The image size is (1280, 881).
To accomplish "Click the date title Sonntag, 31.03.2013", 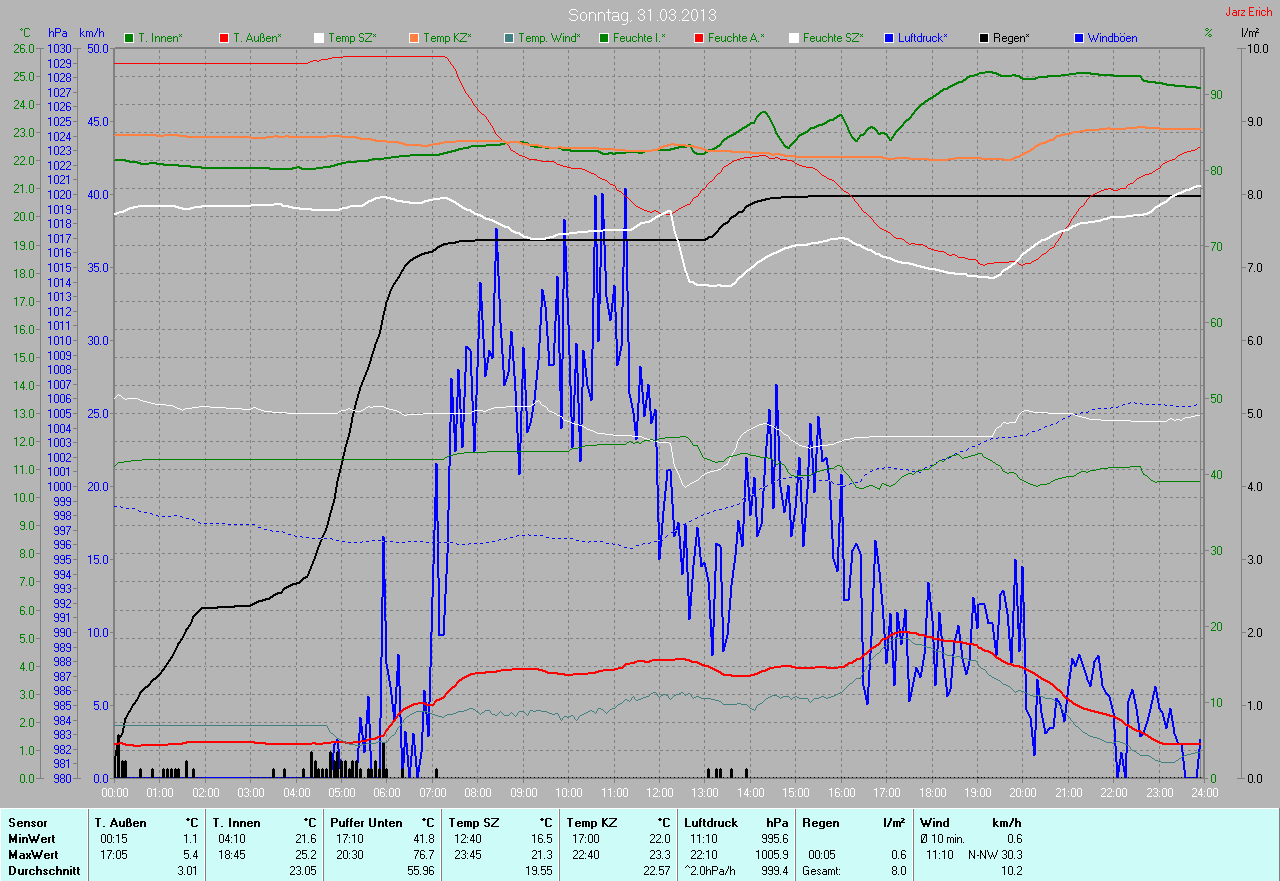I will pyautogui.click(x=642, y=15).
